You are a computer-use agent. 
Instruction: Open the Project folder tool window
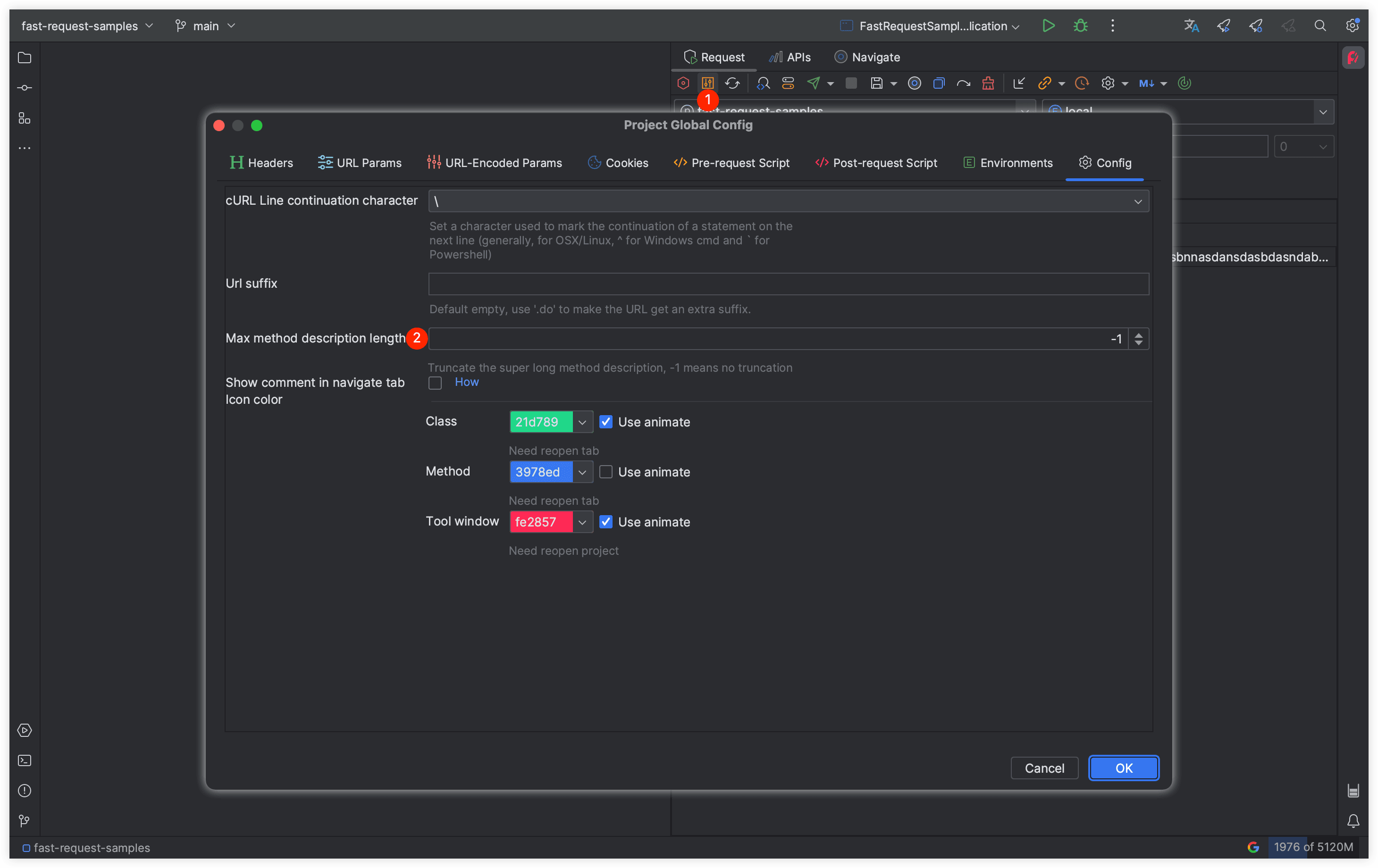click(25, 58)
